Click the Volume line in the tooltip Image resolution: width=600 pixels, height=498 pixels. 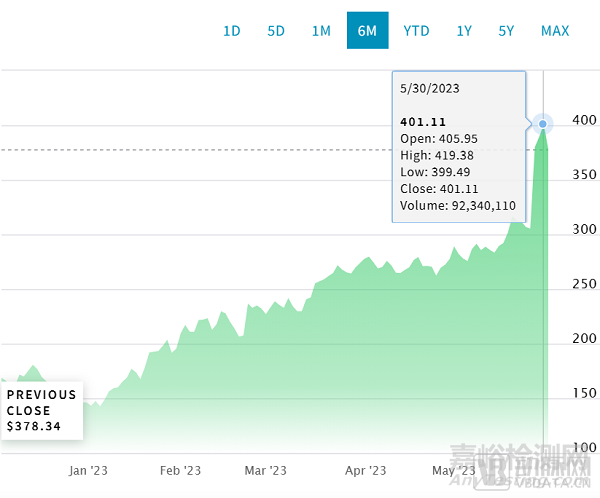[x=457, y=207]
